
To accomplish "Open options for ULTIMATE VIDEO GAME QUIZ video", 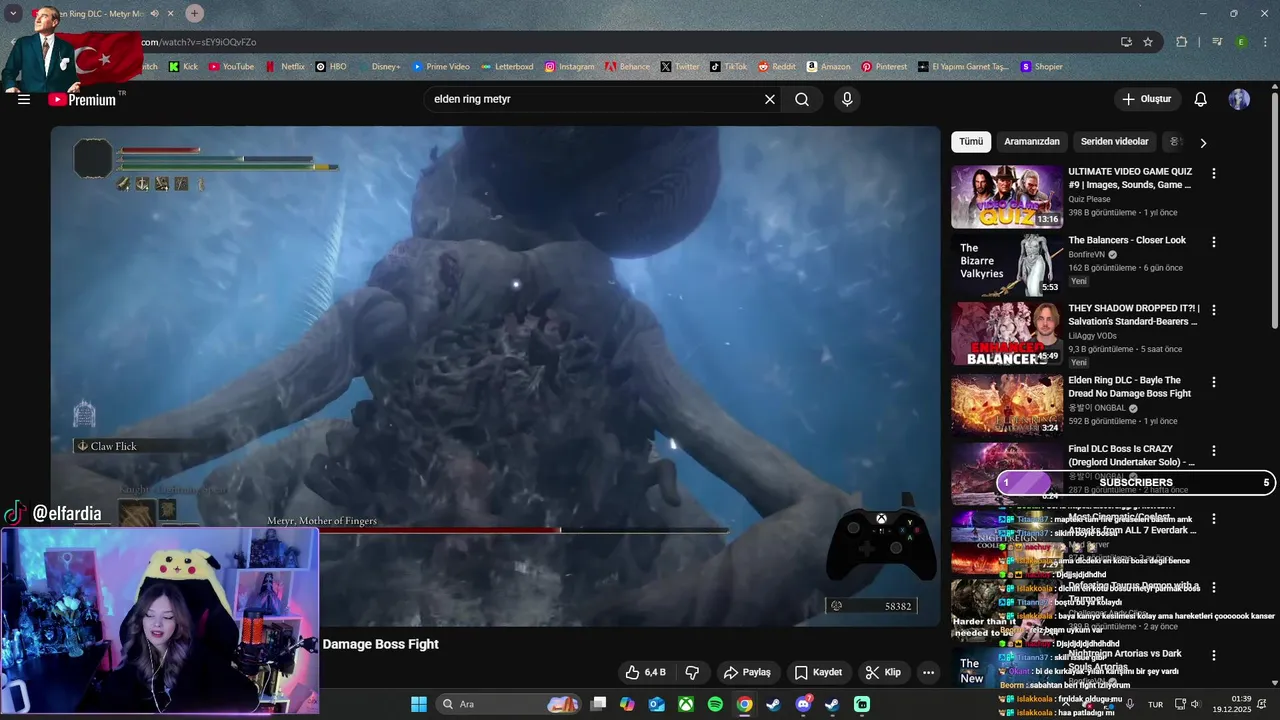I will coord(1214,173).
